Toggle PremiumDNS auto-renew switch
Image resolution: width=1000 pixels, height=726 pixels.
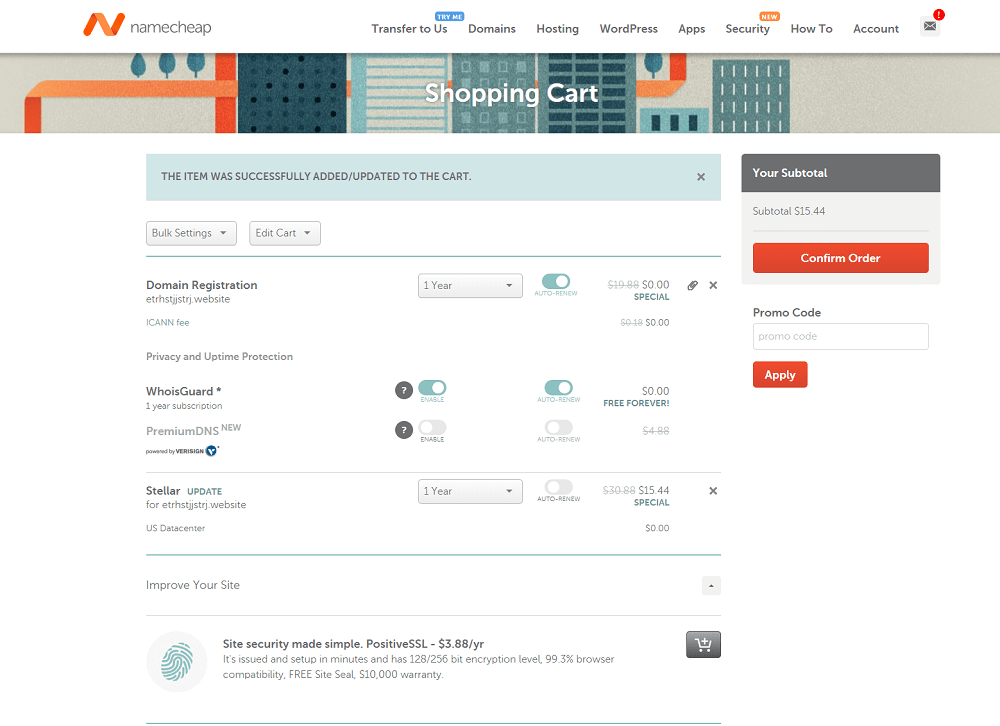pos(559,427)
